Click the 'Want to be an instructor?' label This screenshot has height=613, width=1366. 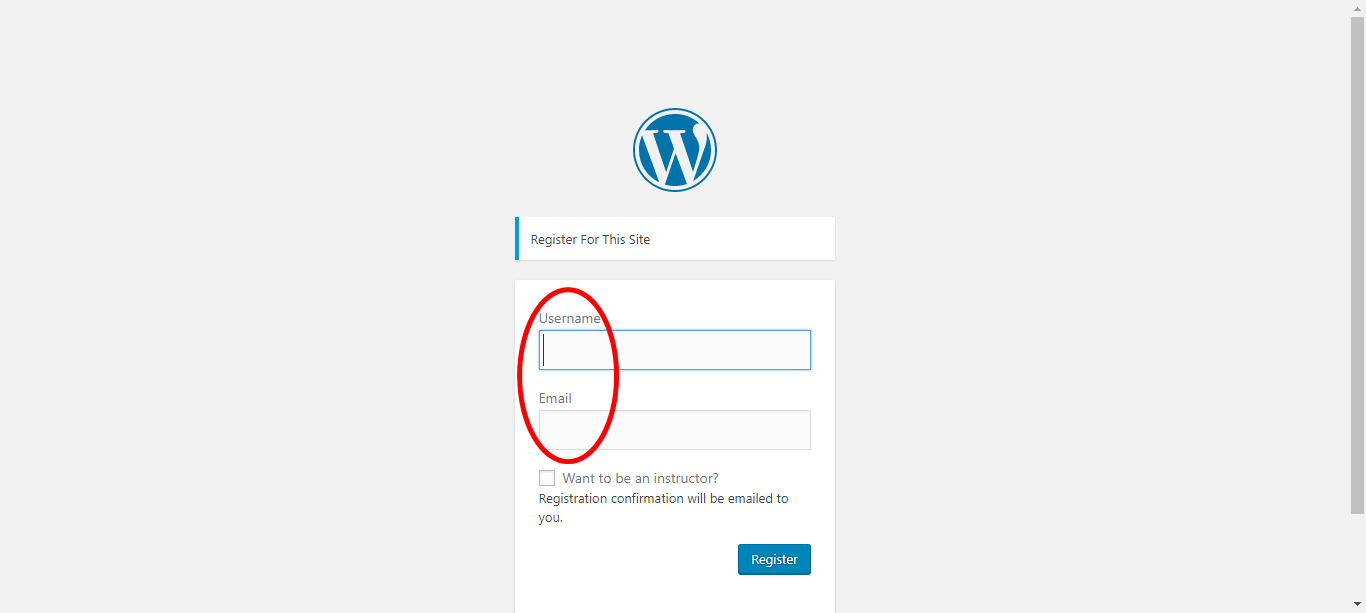(640, 478)
